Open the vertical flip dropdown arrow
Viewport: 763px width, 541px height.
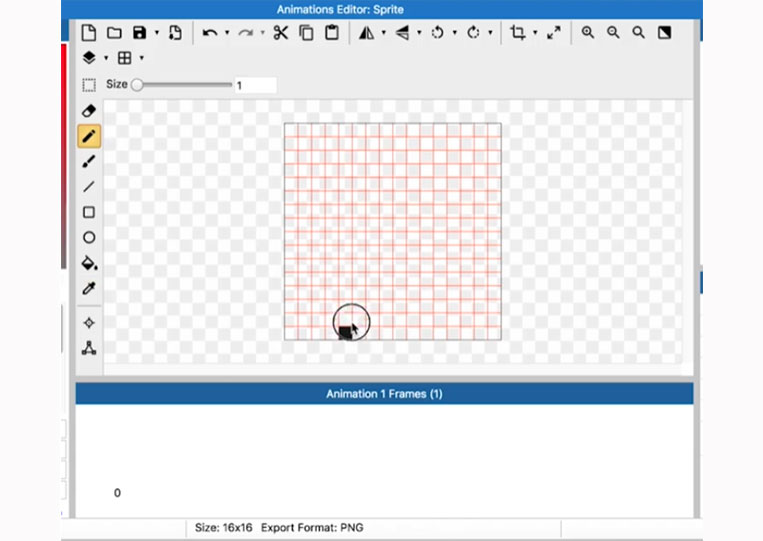(x=419, y=33)
